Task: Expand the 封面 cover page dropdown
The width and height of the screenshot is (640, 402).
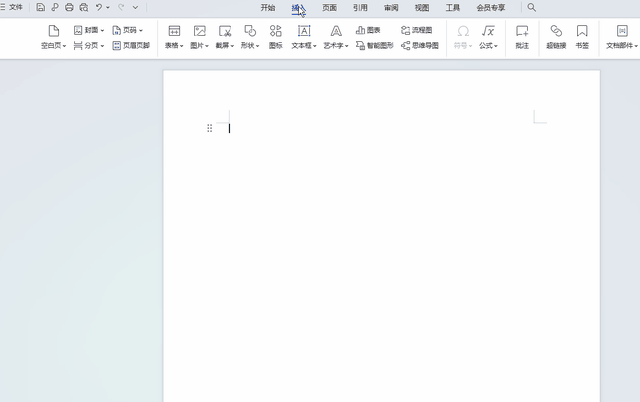Action: [89, 31]
